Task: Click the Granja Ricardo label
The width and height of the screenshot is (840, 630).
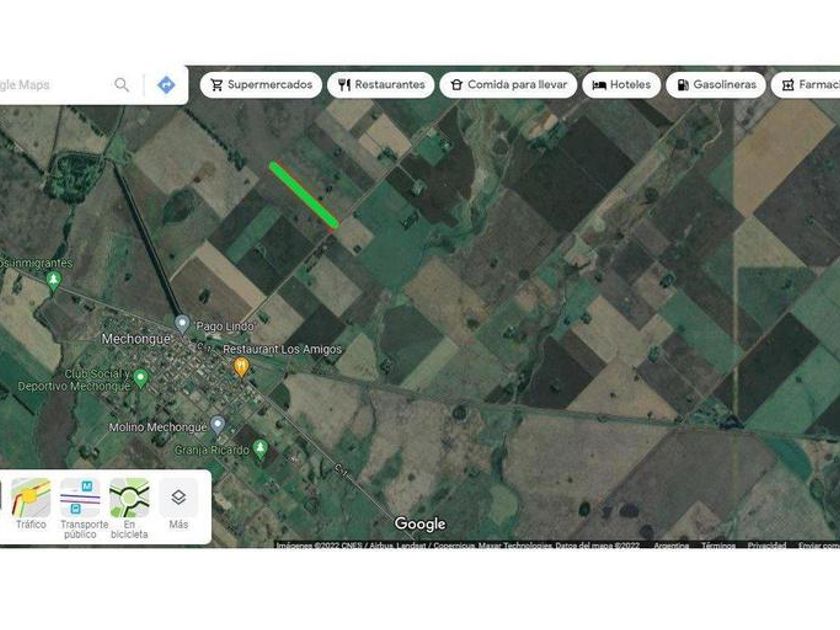Action: (x=212, y=450)
